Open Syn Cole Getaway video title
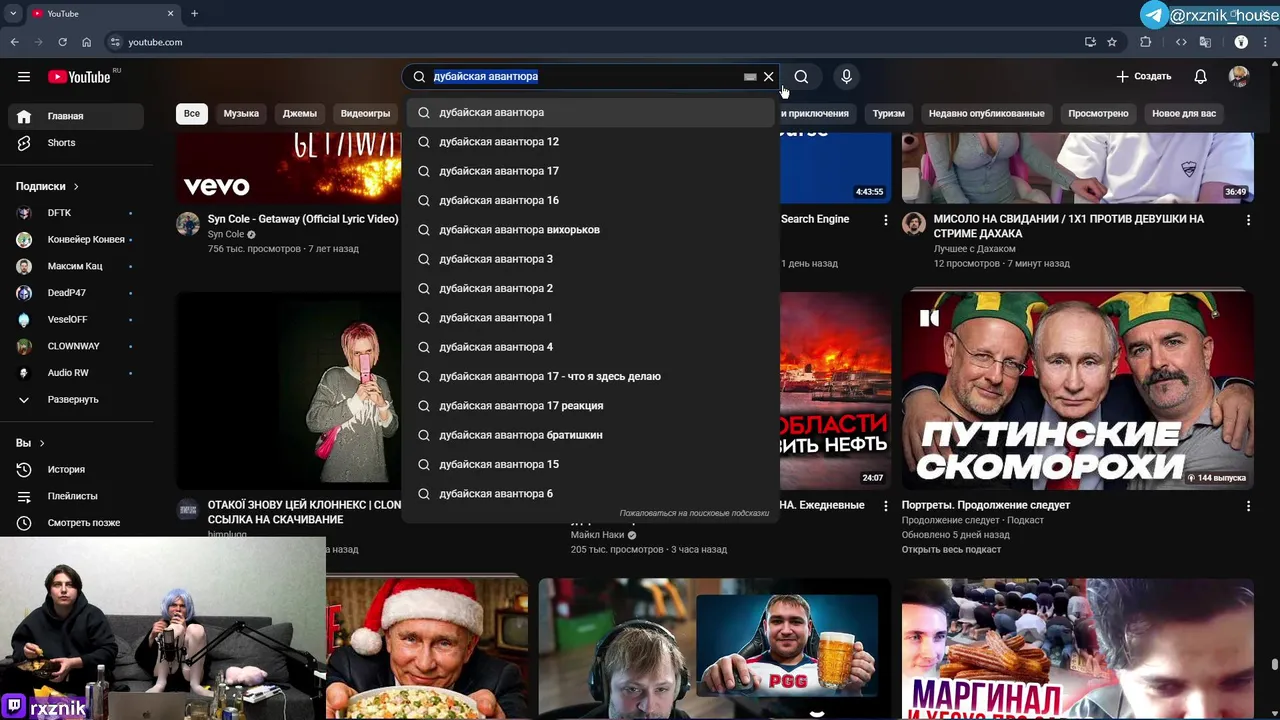Image resolution: width=1280 pixels, height=720 pixels. click(303, 219)
